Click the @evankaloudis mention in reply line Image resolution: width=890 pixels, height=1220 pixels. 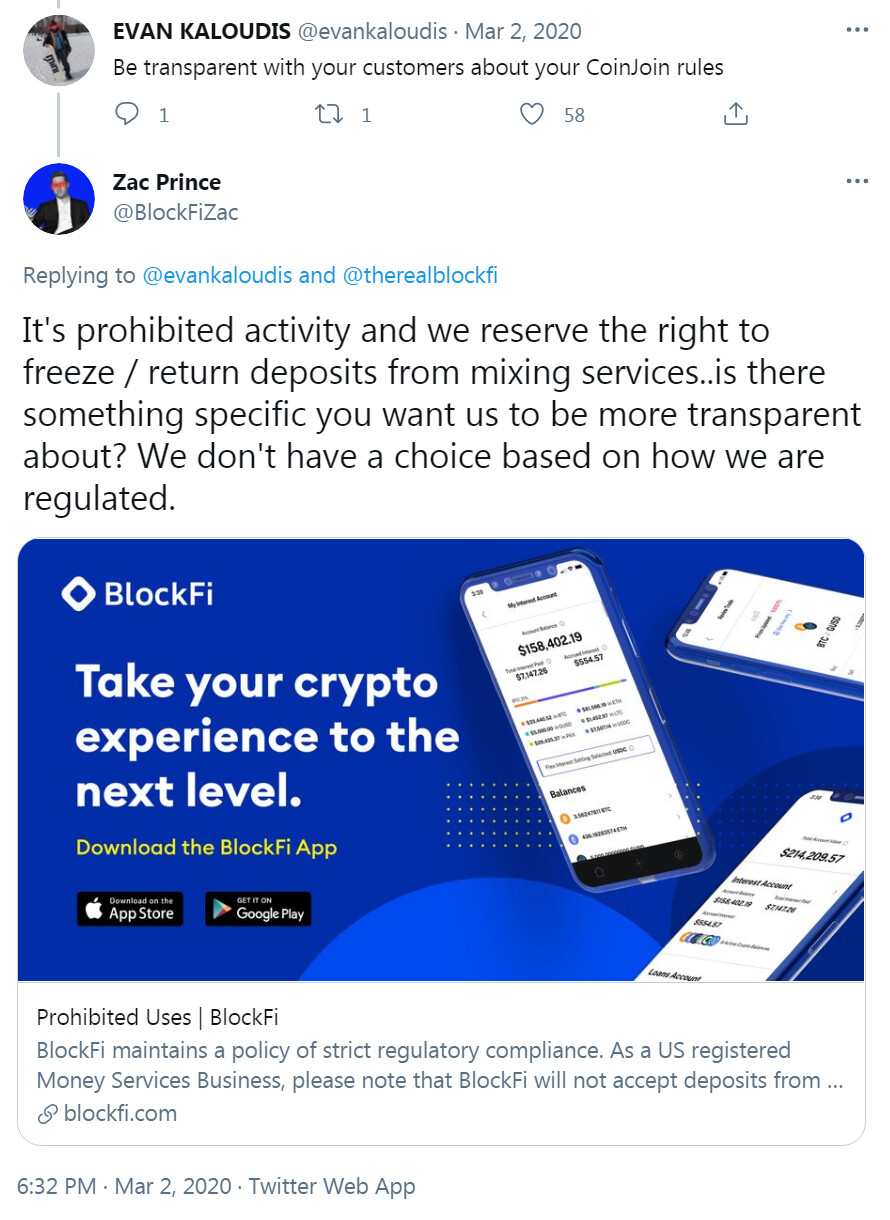(x=218, y=275)
